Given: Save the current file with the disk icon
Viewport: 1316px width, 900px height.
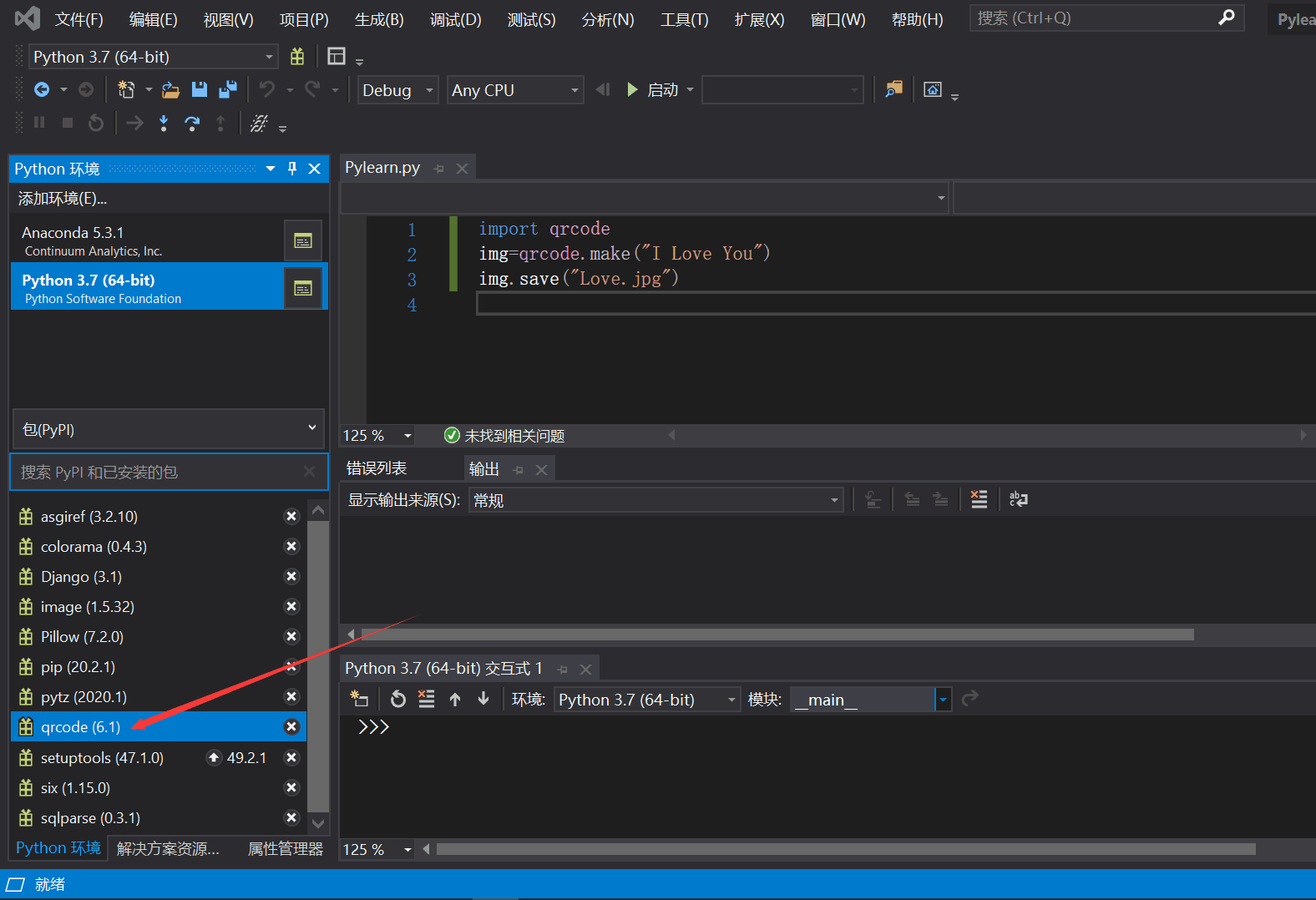Looking at the screenshot, I should (199, 89).
